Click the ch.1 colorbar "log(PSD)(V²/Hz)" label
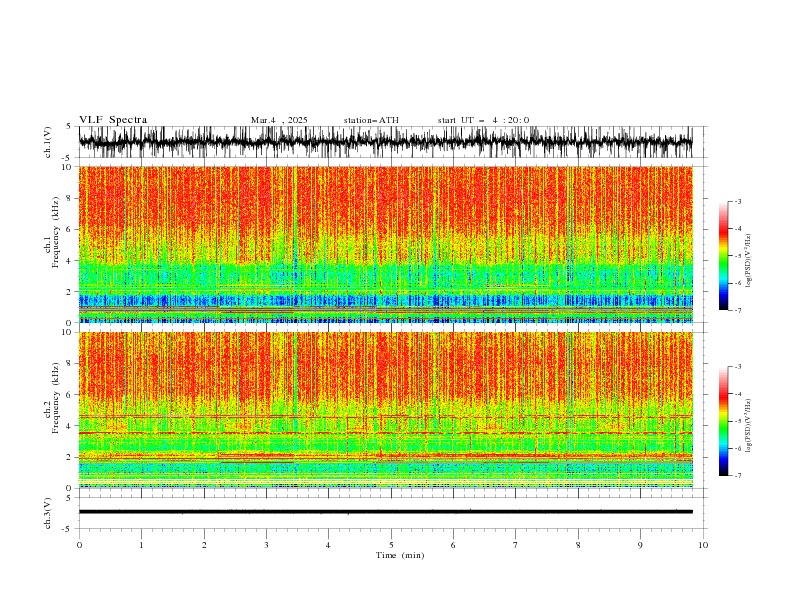The image size is (792, 612). [748, 261]
